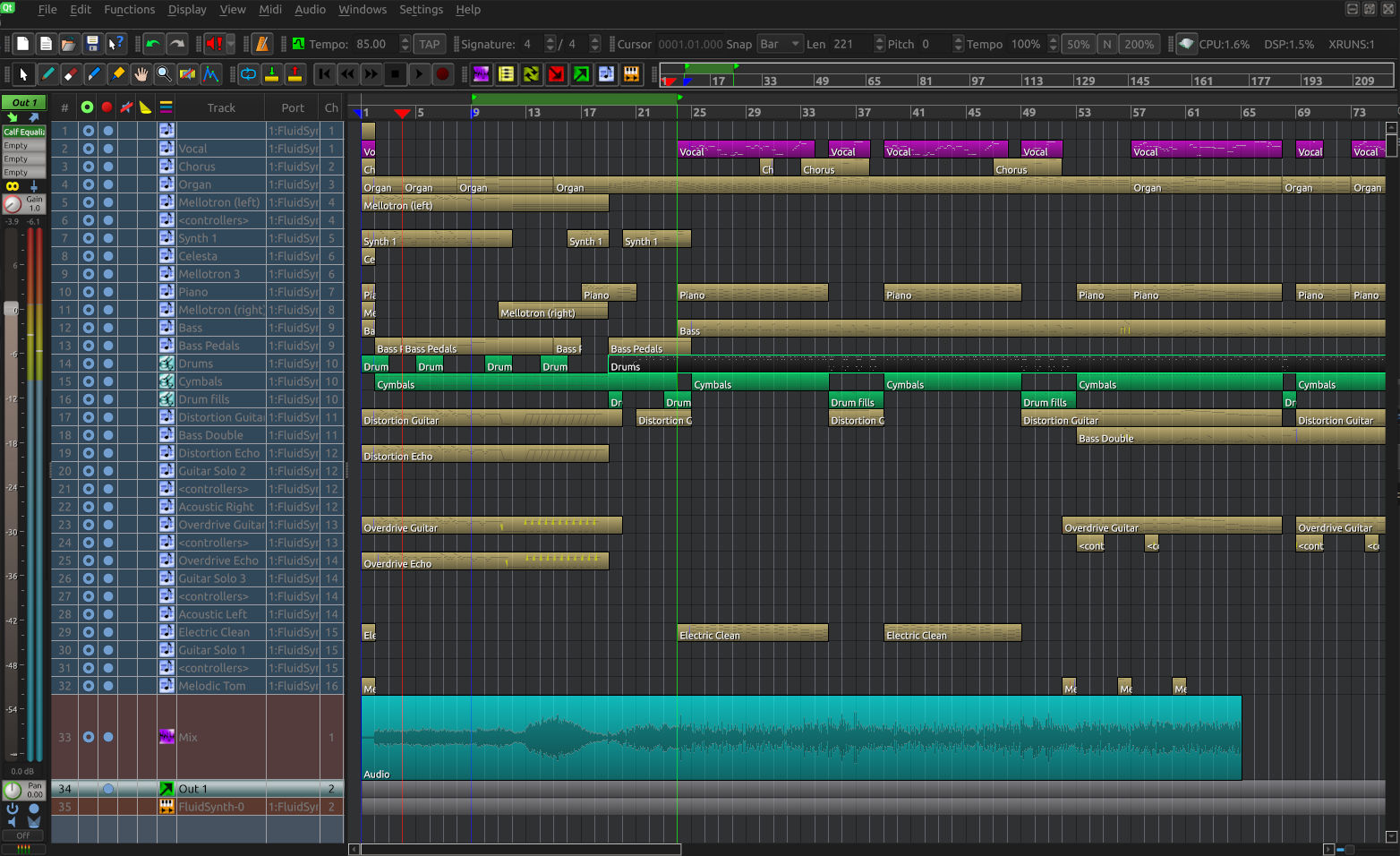This screenshot has height=856, width=1400.
Task: Select the Eraser tool
Action: 71,74
